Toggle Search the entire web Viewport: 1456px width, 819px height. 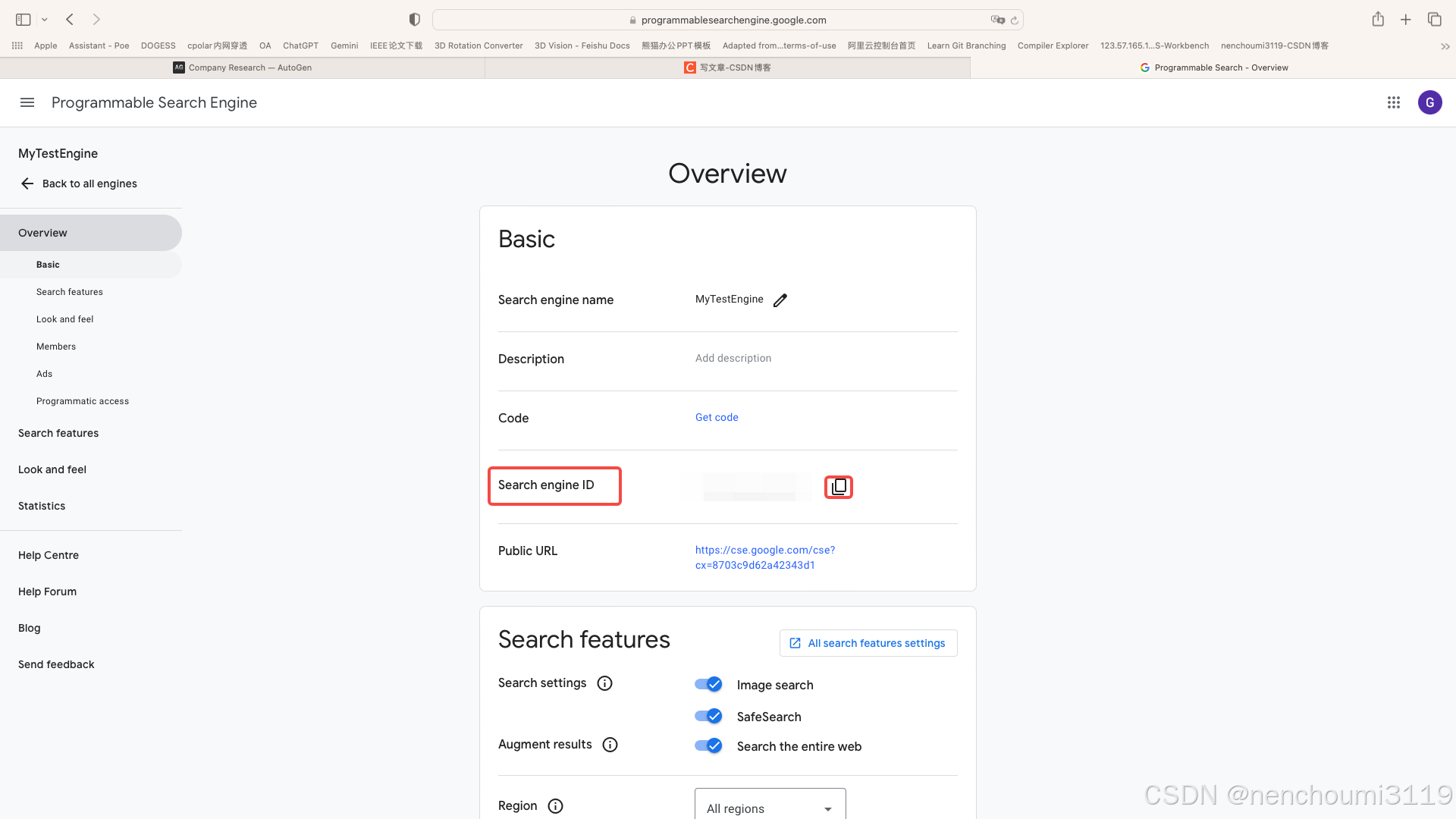708,745
